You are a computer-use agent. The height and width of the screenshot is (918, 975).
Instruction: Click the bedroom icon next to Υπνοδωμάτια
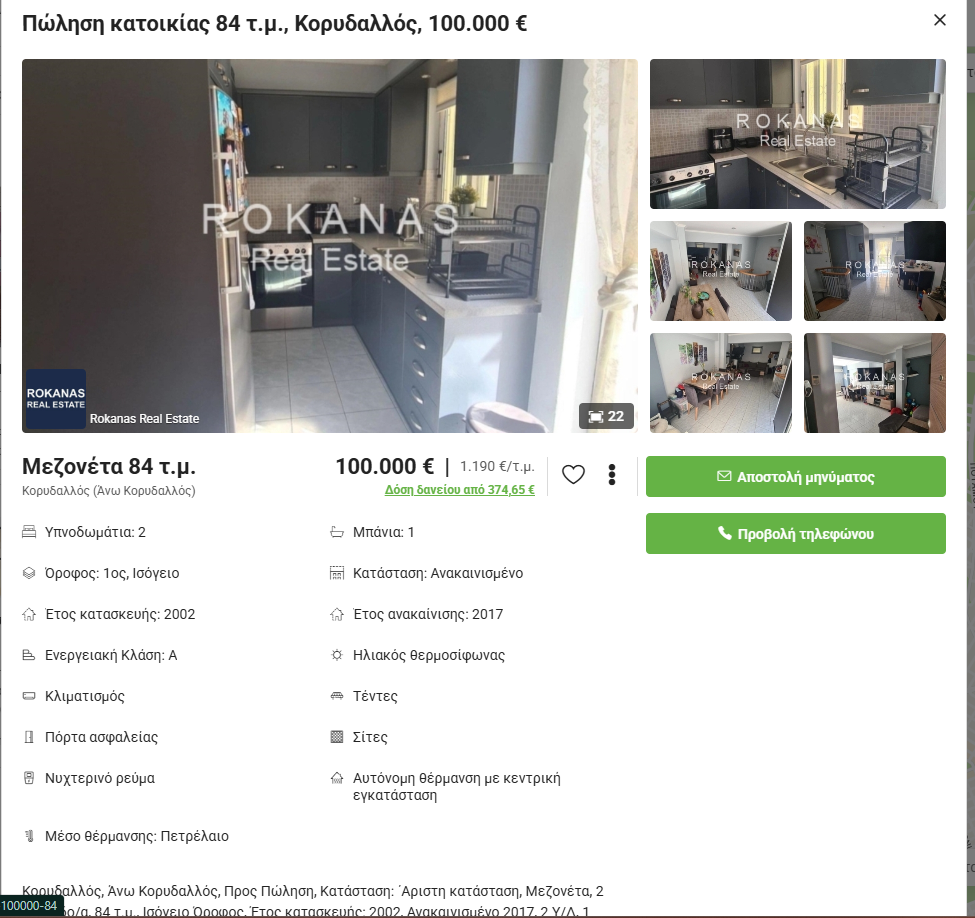pyautogui.click(x=29, y=532)
